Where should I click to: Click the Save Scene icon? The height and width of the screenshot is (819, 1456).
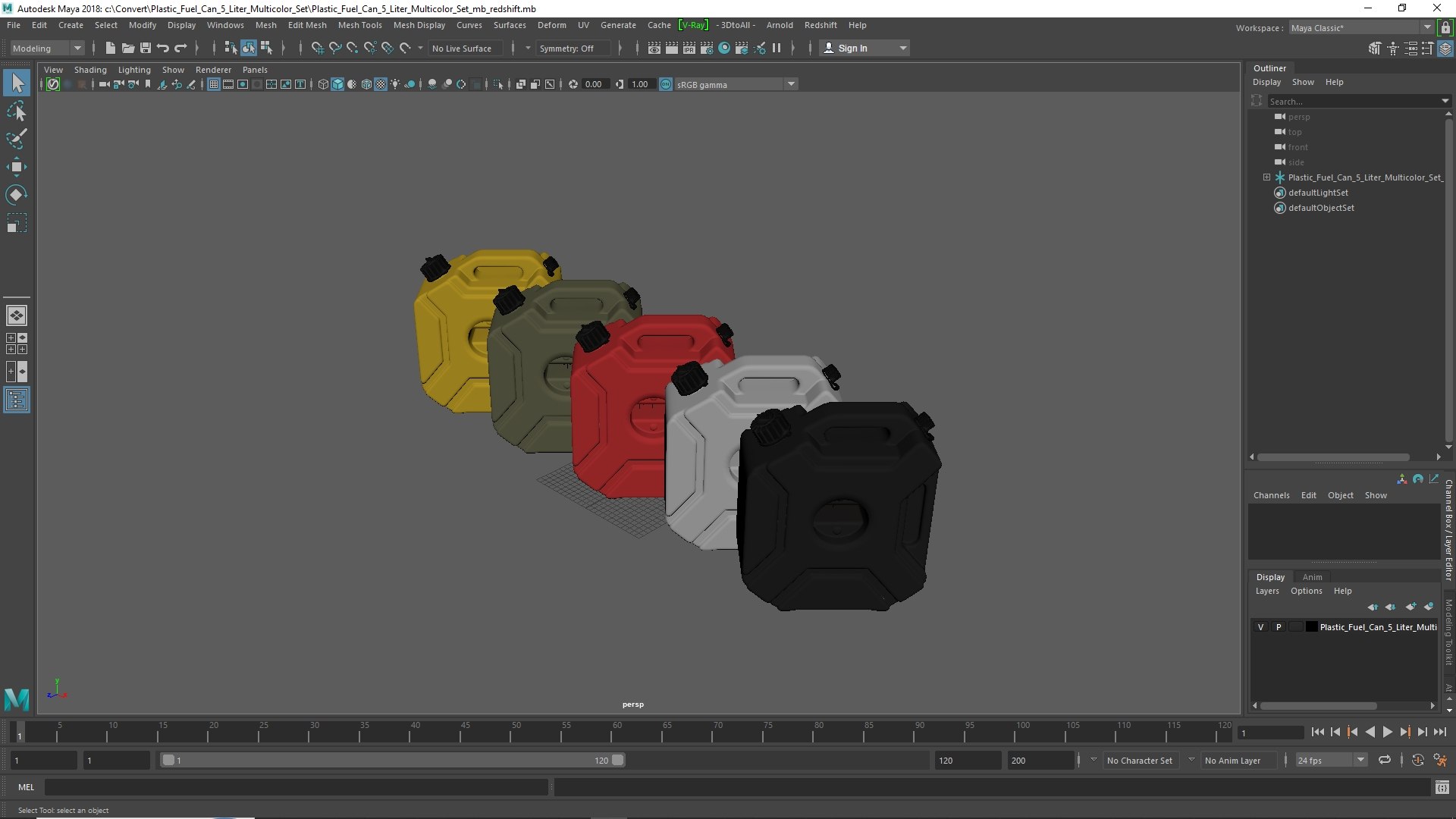click(145, 48)
